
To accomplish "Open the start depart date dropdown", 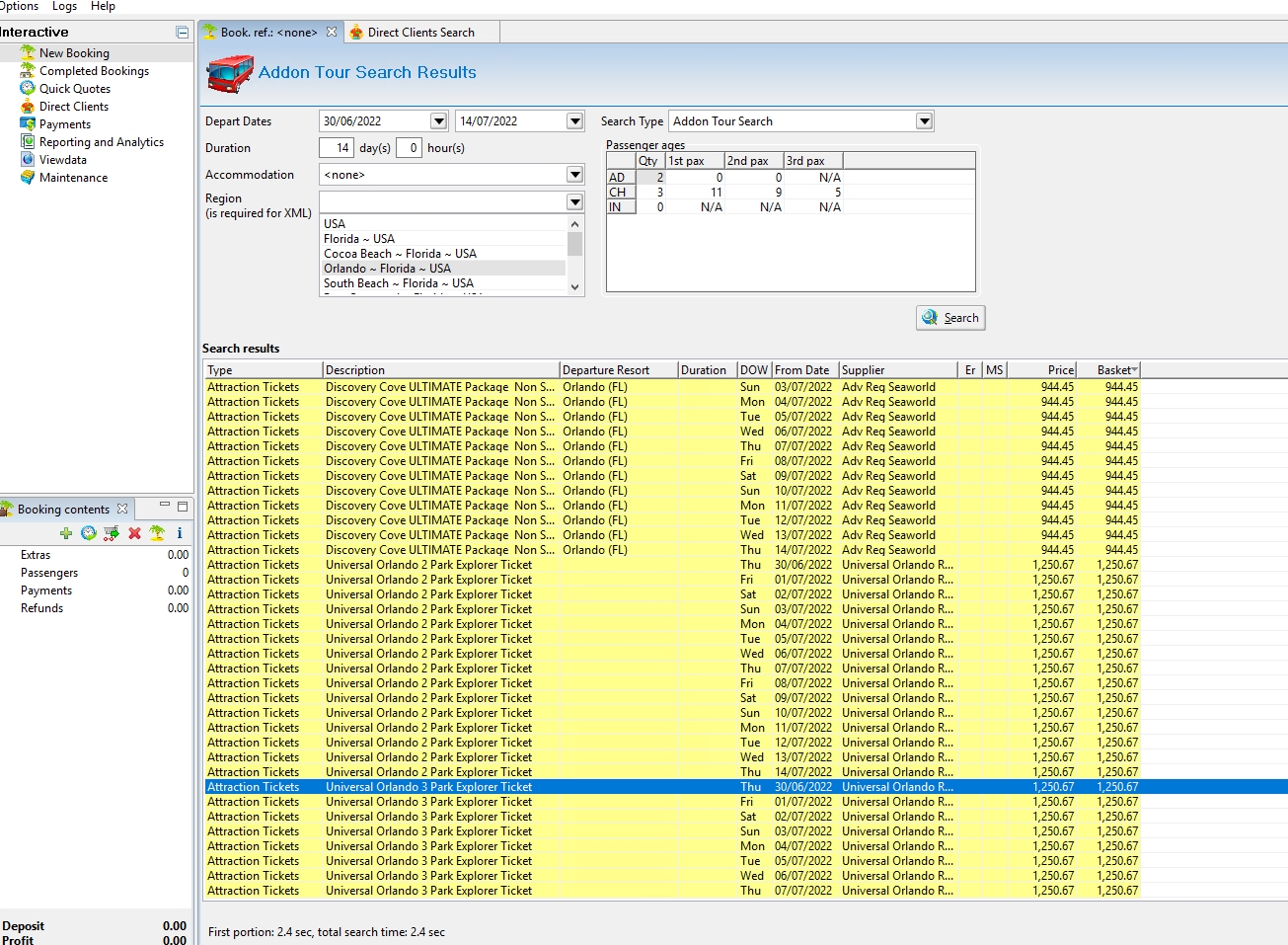I will 439,121.
